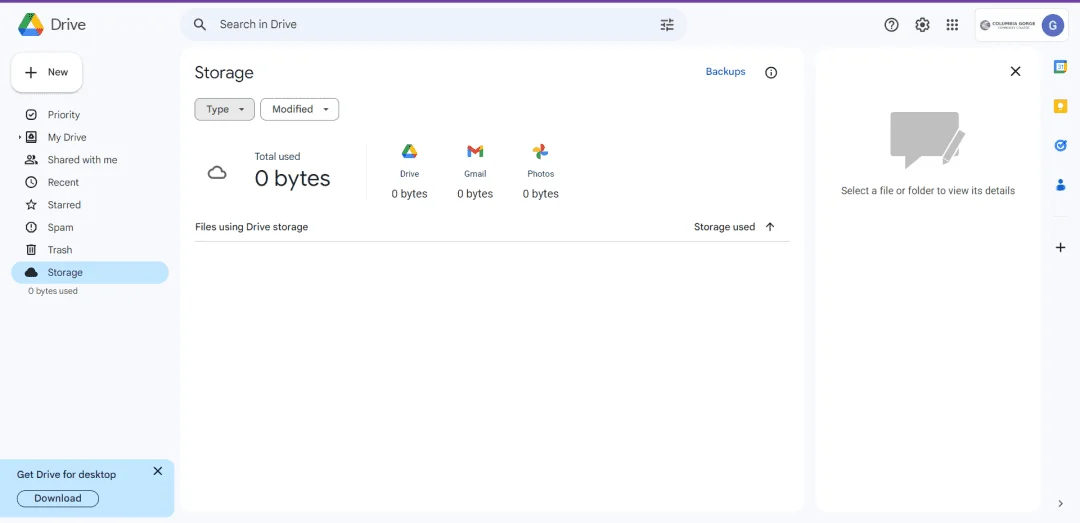The height and width of the screenshot is (523, 1080).
Task: Click the 'Storage' page heading
Action: 224,73
